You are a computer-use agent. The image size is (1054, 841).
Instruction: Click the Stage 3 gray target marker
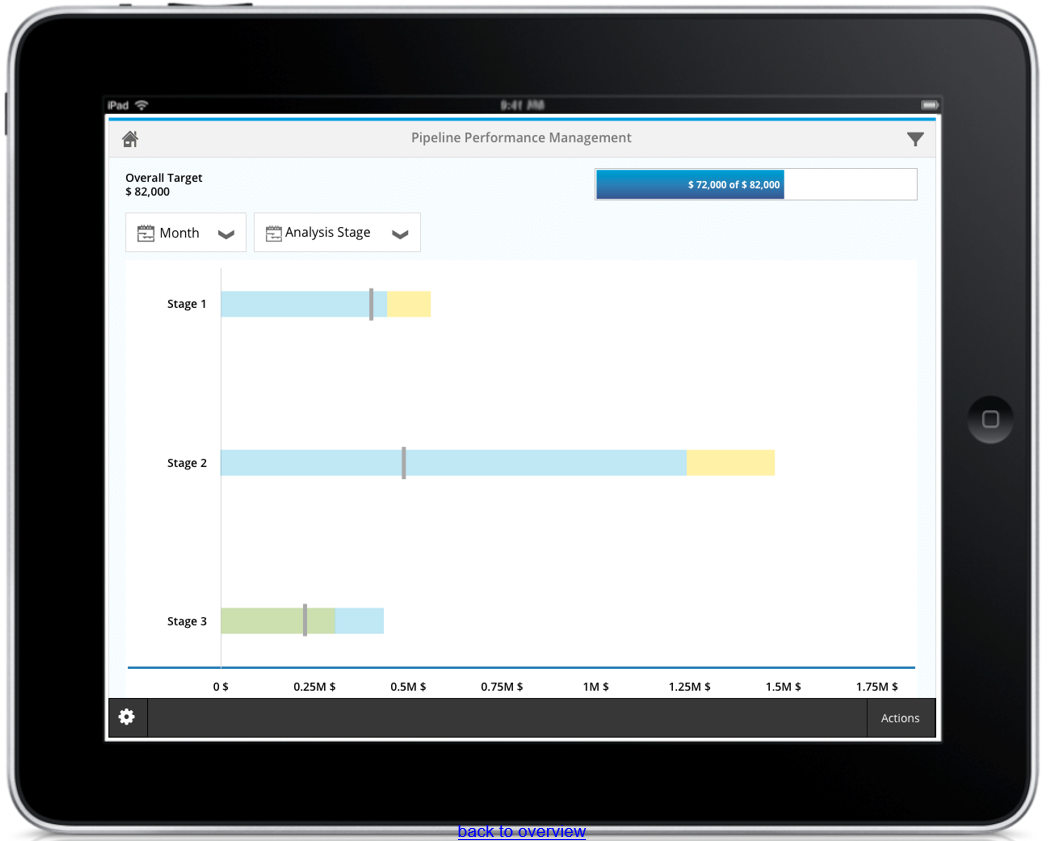[x=305, y=620]
